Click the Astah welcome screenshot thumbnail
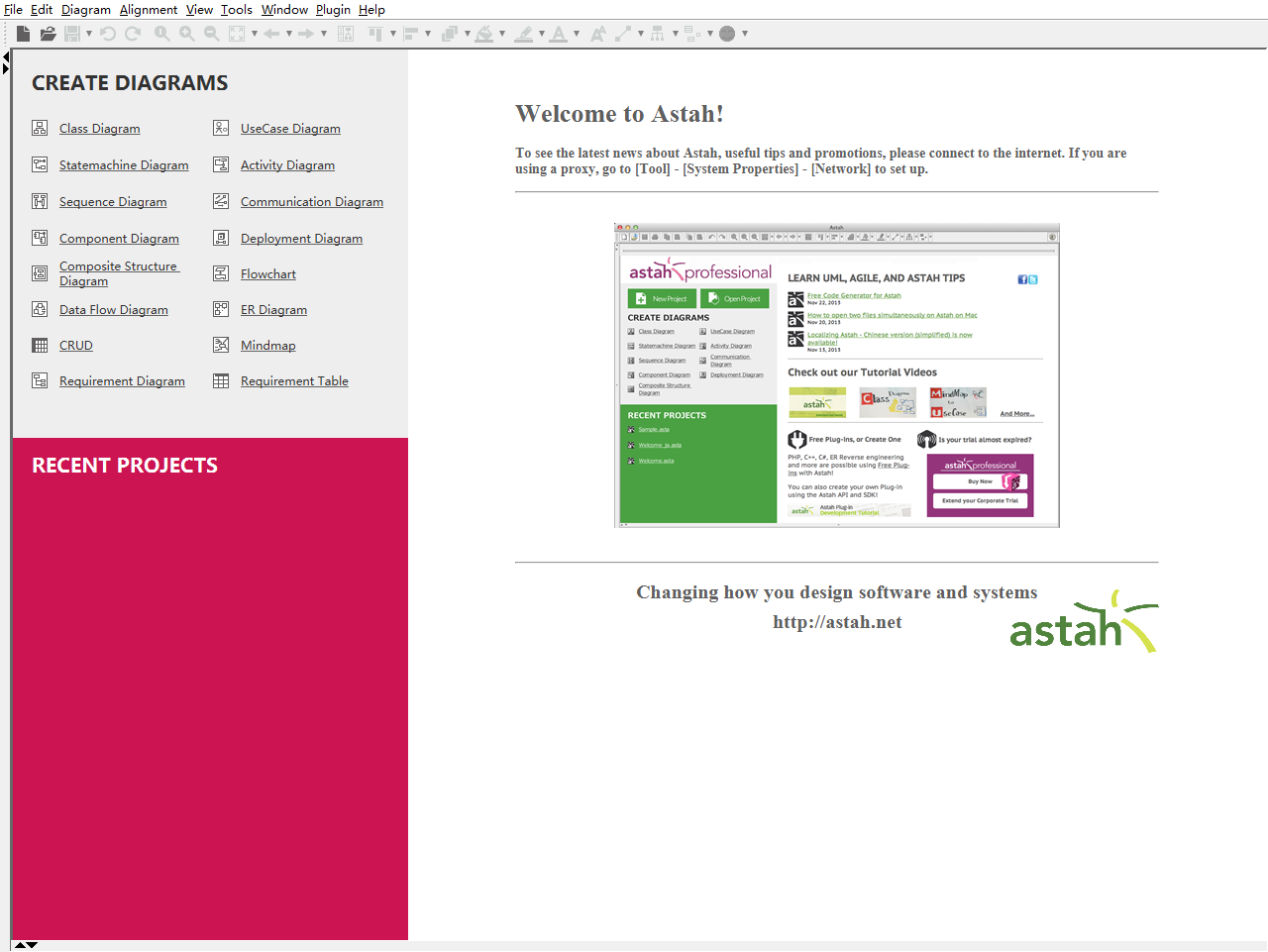Image resolution: width=1268 pixels, height=952 pixels. pyautogui.click(x=837, y=375)
